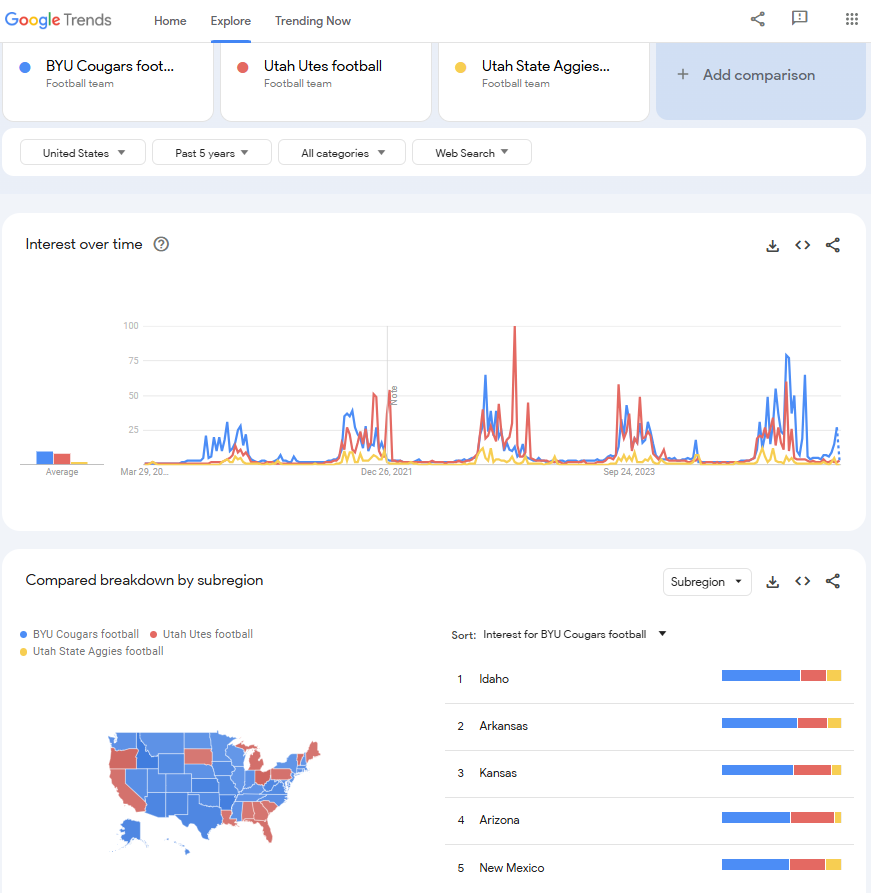
Task: Open the Subregion resolution dropdown
Action: 707,581
